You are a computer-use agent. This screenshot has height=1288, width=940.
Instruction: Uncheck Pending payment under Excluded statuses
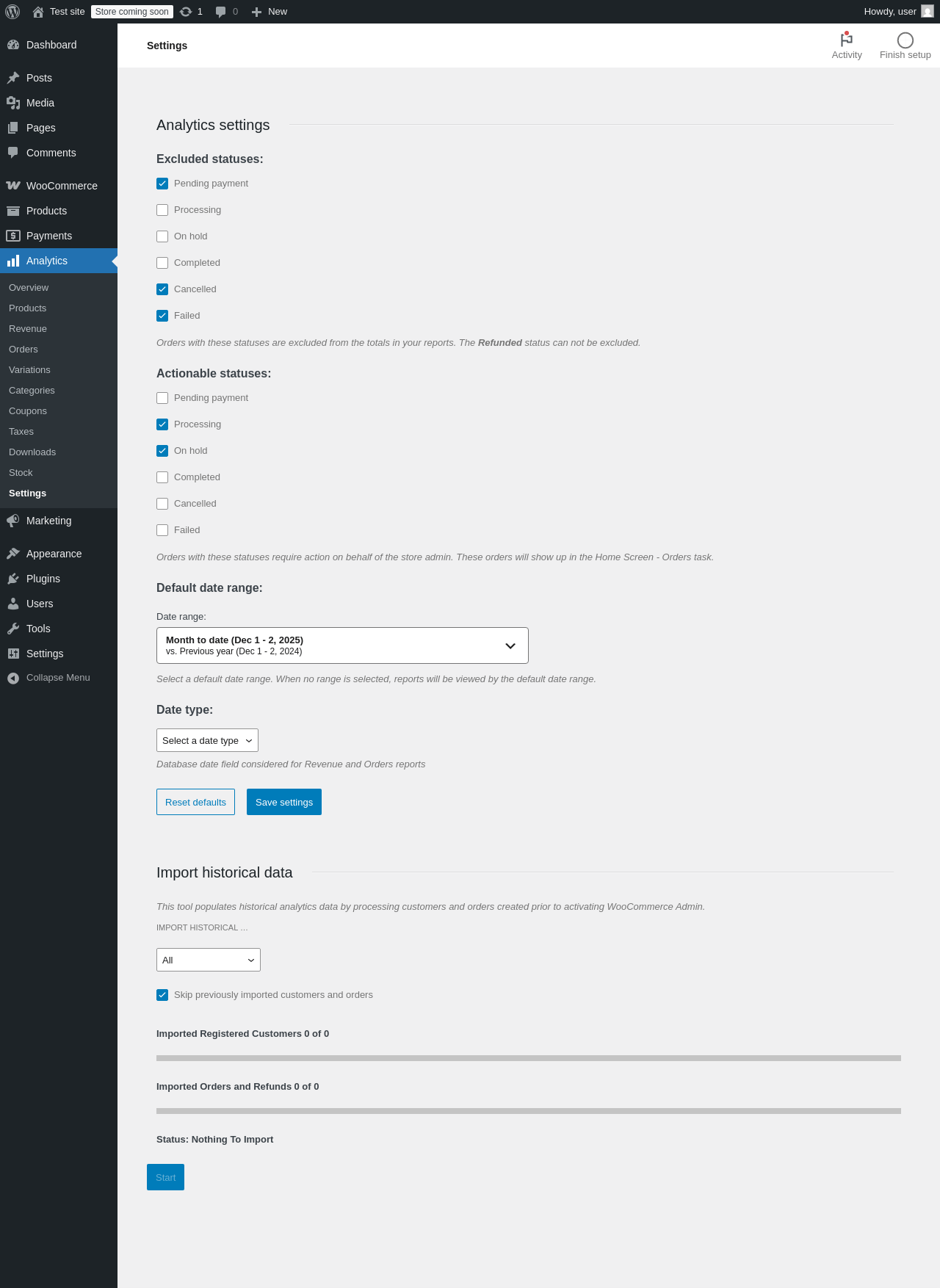point(162,184)
